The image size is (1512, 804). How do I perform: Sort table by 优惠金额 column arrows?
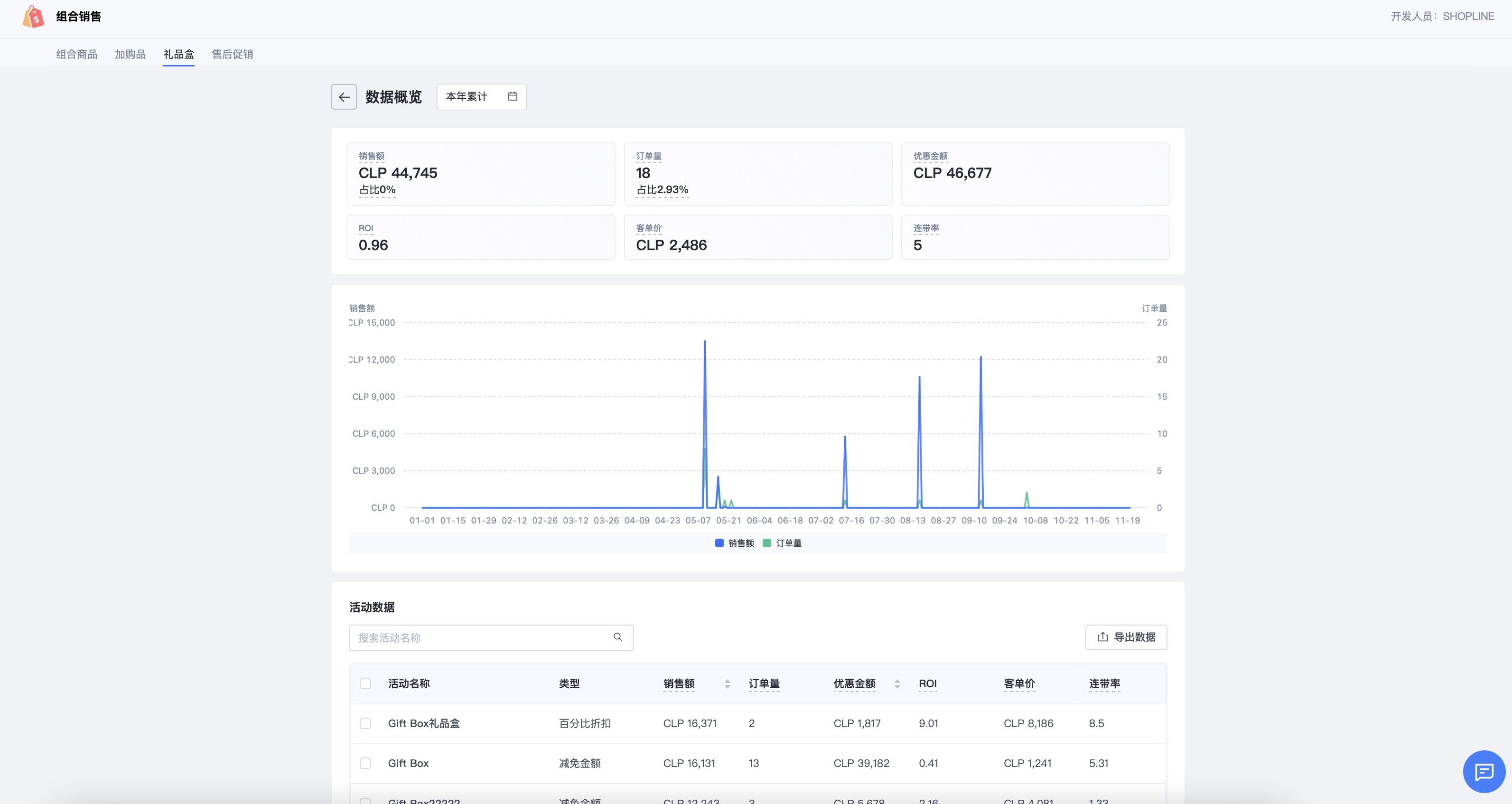pyautogui.click(x=897, y=684)
